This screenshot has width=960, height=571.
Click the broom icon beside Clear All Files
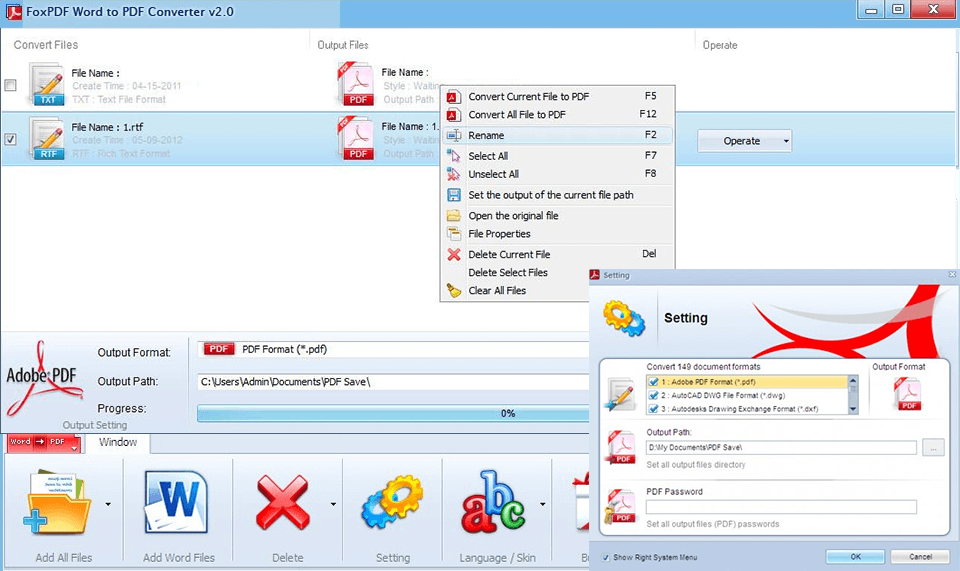coord(454,290)
